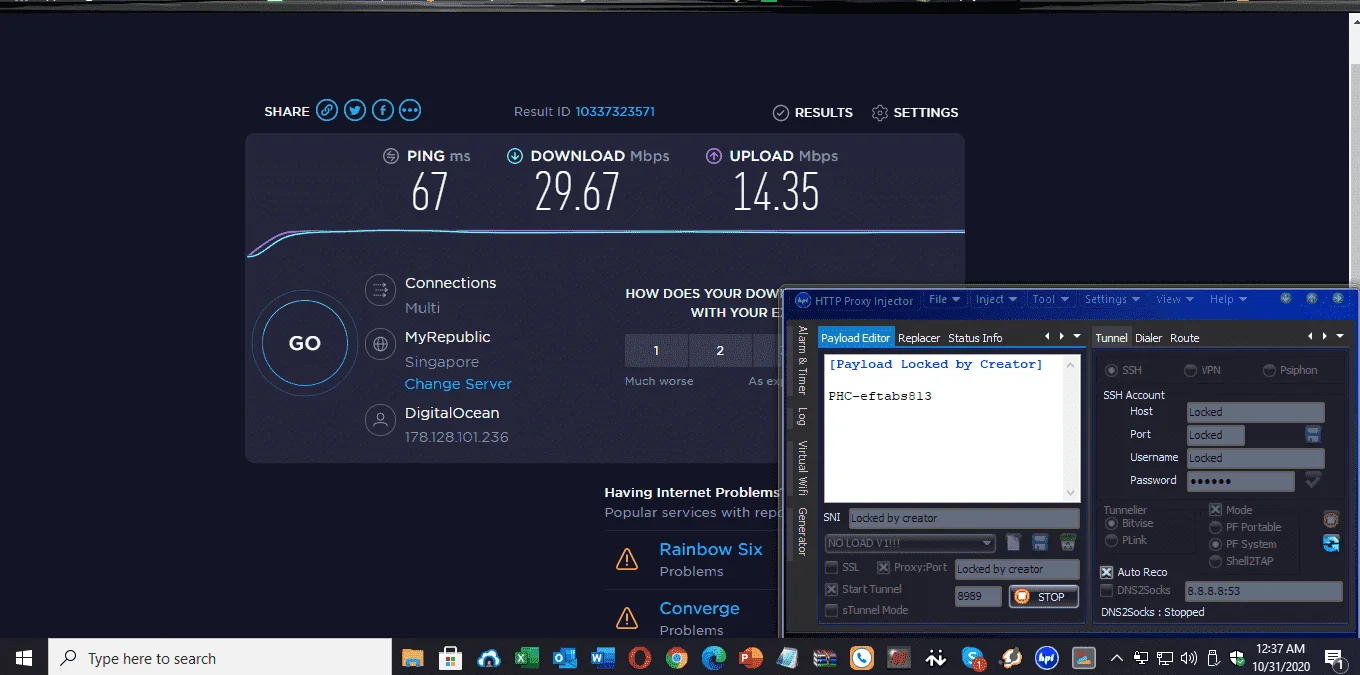Click new payload file icon
Viewport: 1360px width, 675px height.
click(1013, 543)
